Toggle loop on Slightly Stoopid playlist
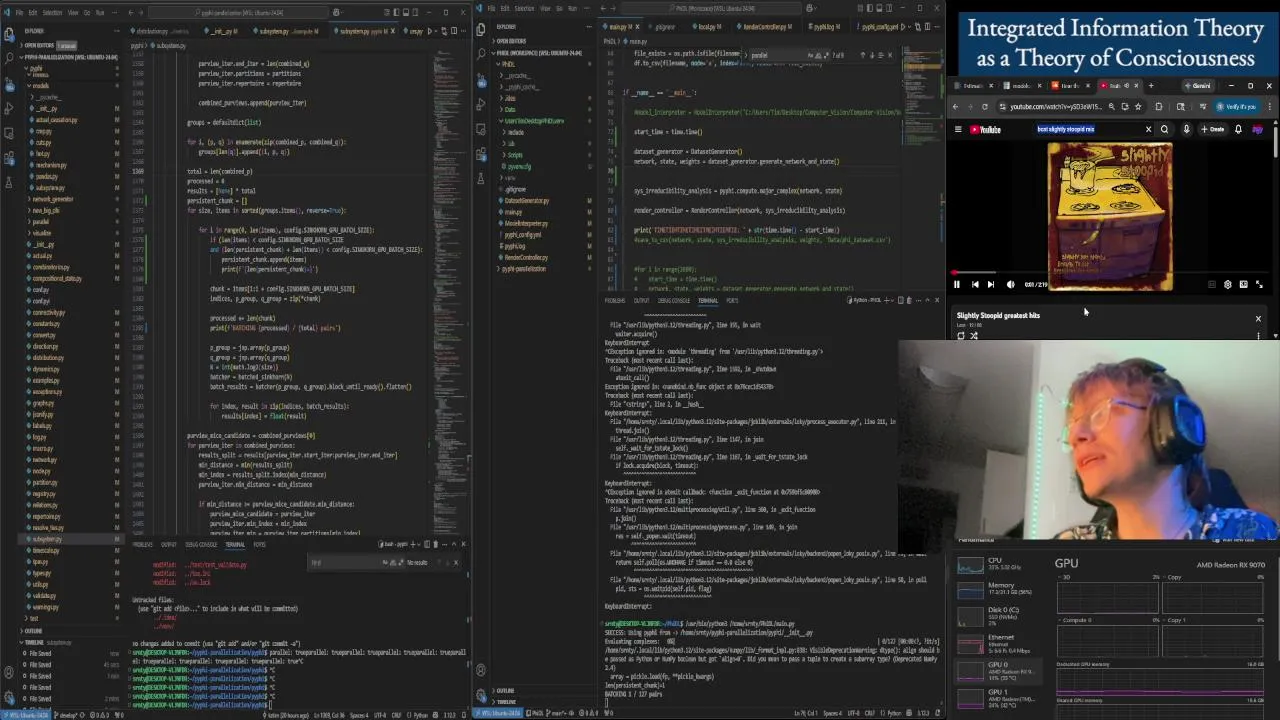 pyautogui.click(x=961, y=336)
